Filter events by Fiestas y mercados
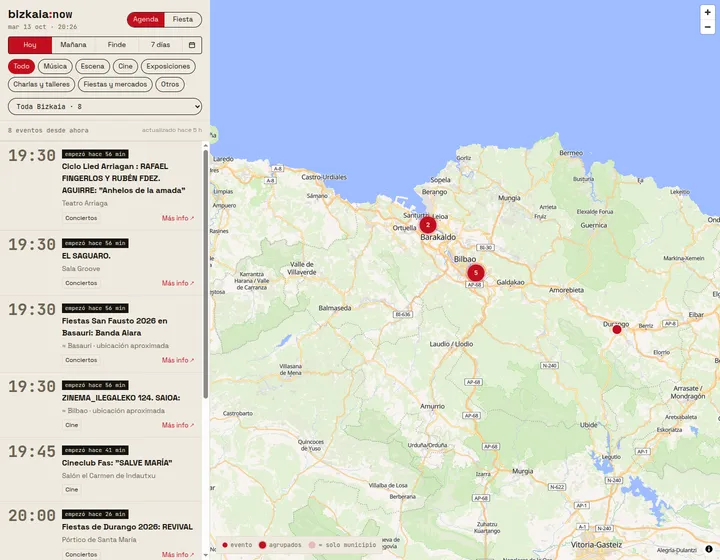The image size is (720, 560). pos(115,84)
